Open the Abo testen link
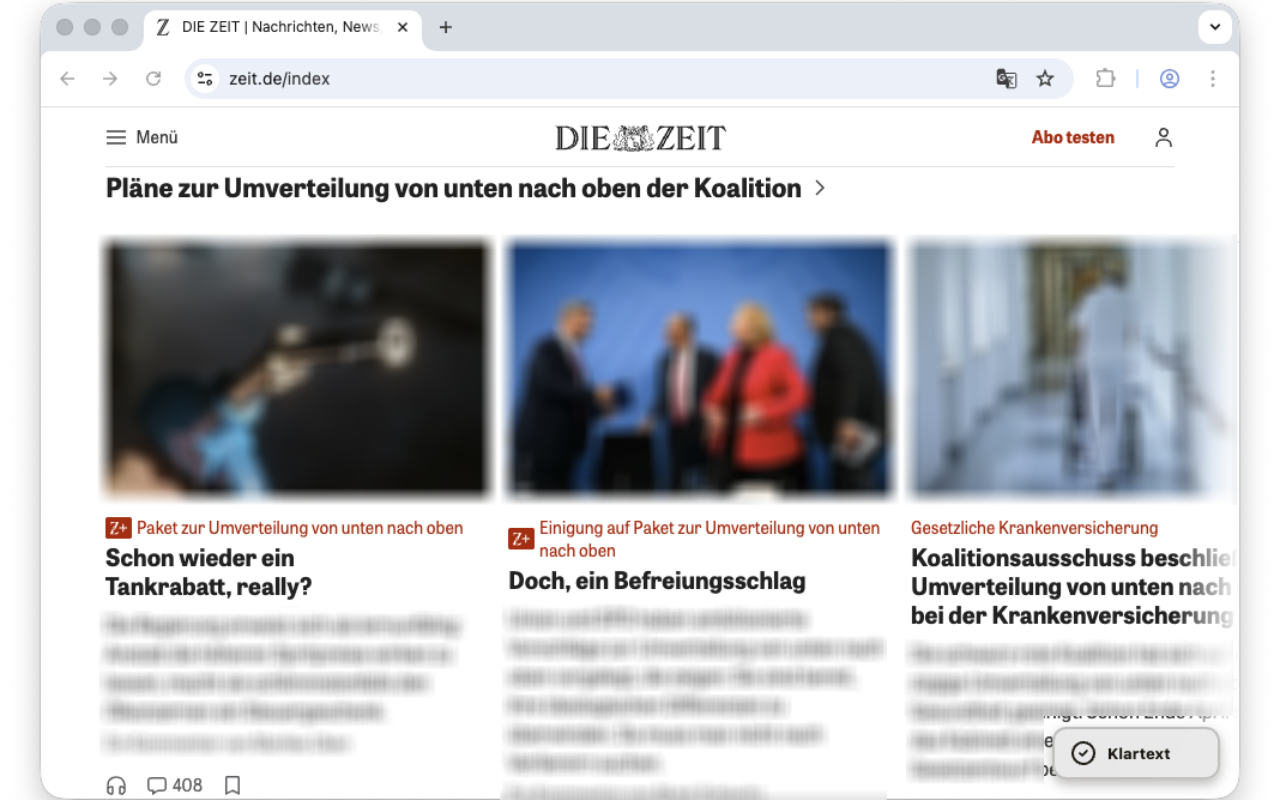 (x=1072, y=137)
